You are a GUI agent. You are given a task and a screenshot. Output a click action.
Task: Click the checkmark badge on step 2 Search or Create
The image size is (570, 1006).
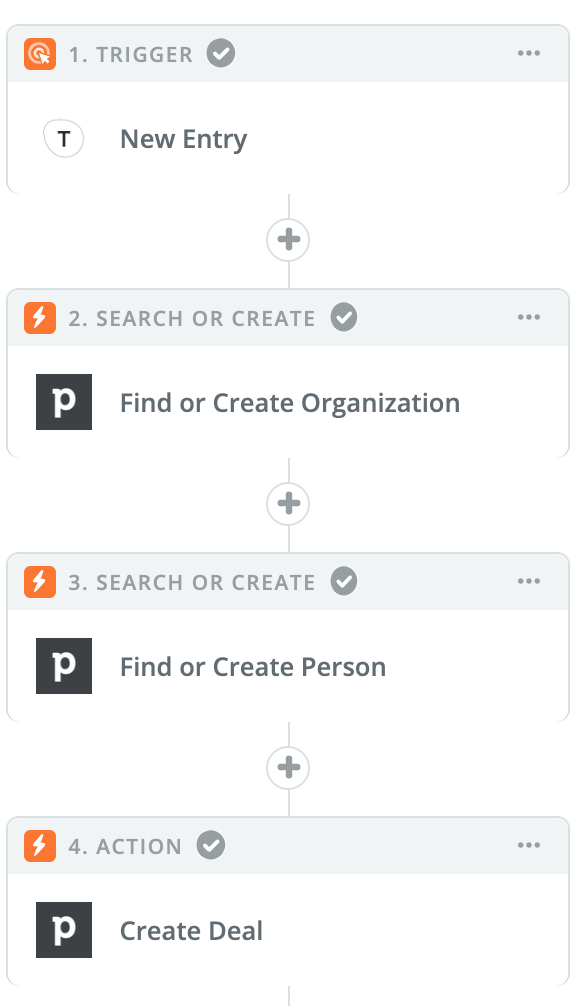(344, 317)
